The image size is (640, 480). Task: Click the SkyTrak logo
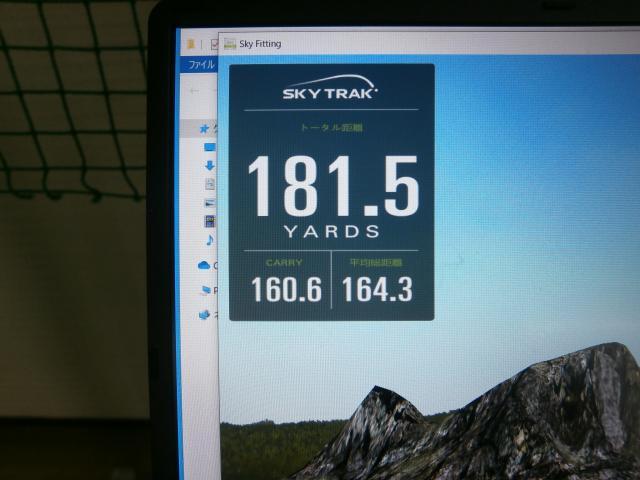[330, 87]
